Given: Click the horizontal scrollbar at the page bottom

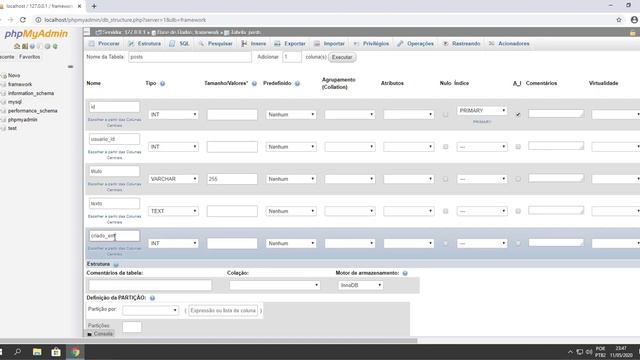Looking at the screenshot, I should (209, 340).
